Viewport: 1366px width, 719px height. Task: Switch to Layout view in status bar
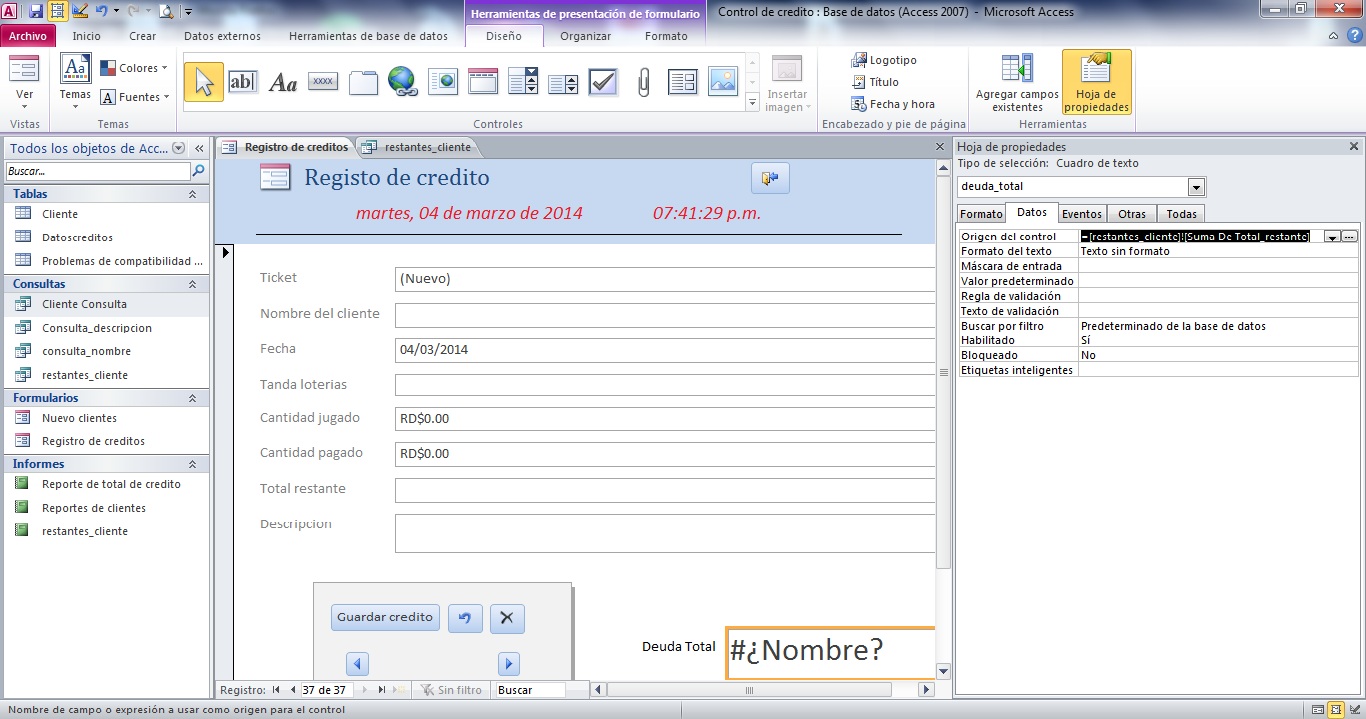[1336, 710]
